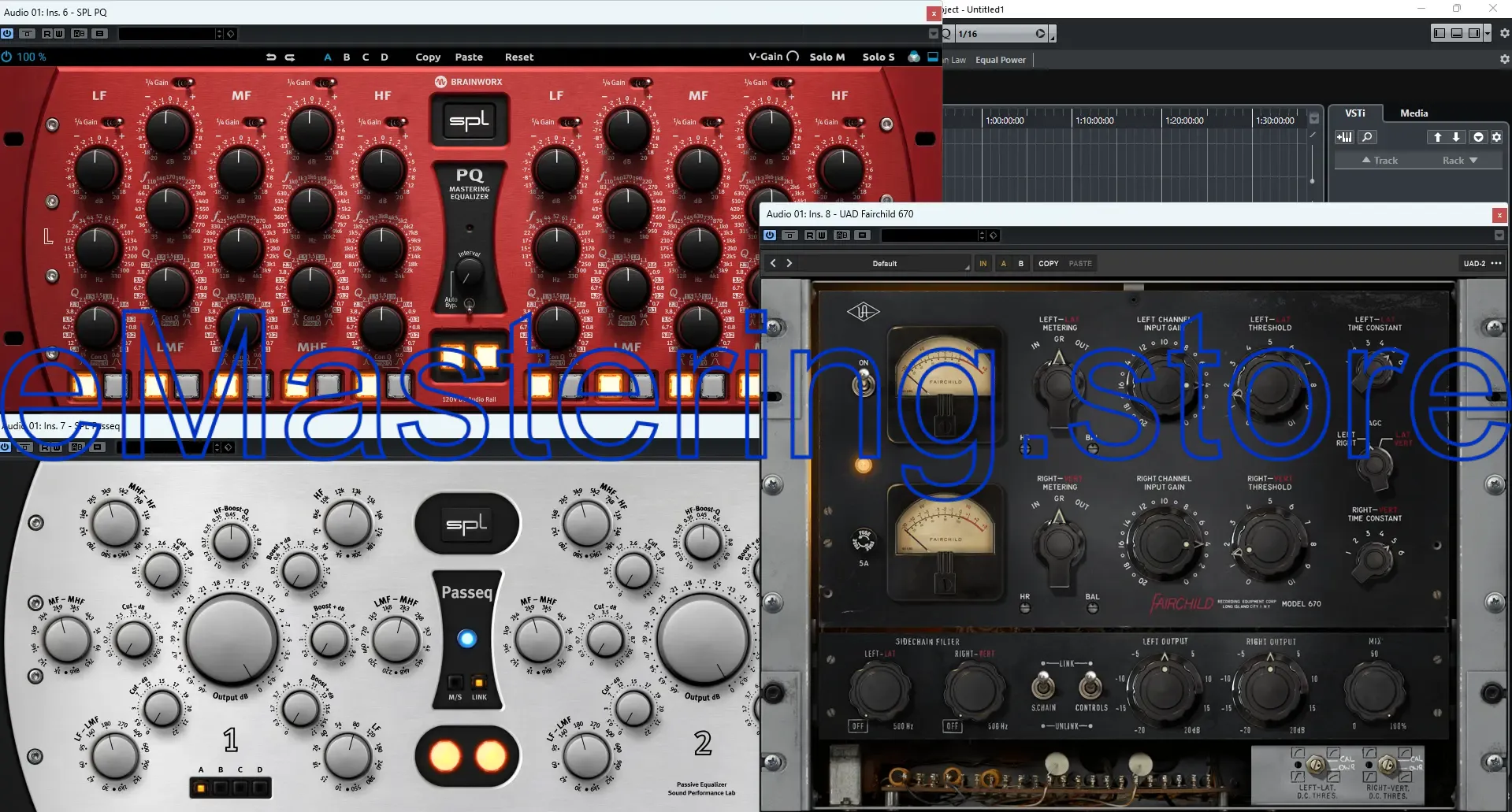Toggle A/B compare icon in SPL PQ window
Viewport: 1512px width, 812px height.
pyautogui.click(x=79, y=34)
